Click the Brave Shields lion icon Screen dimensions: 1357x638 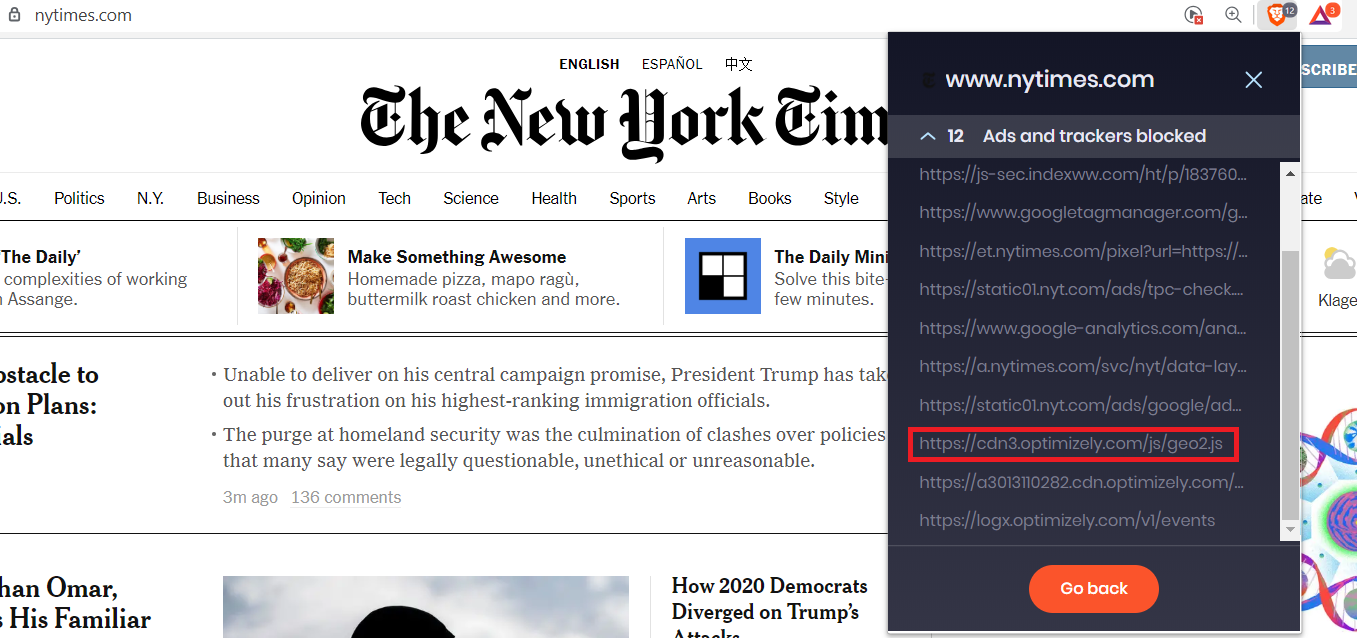(1275, 15)
